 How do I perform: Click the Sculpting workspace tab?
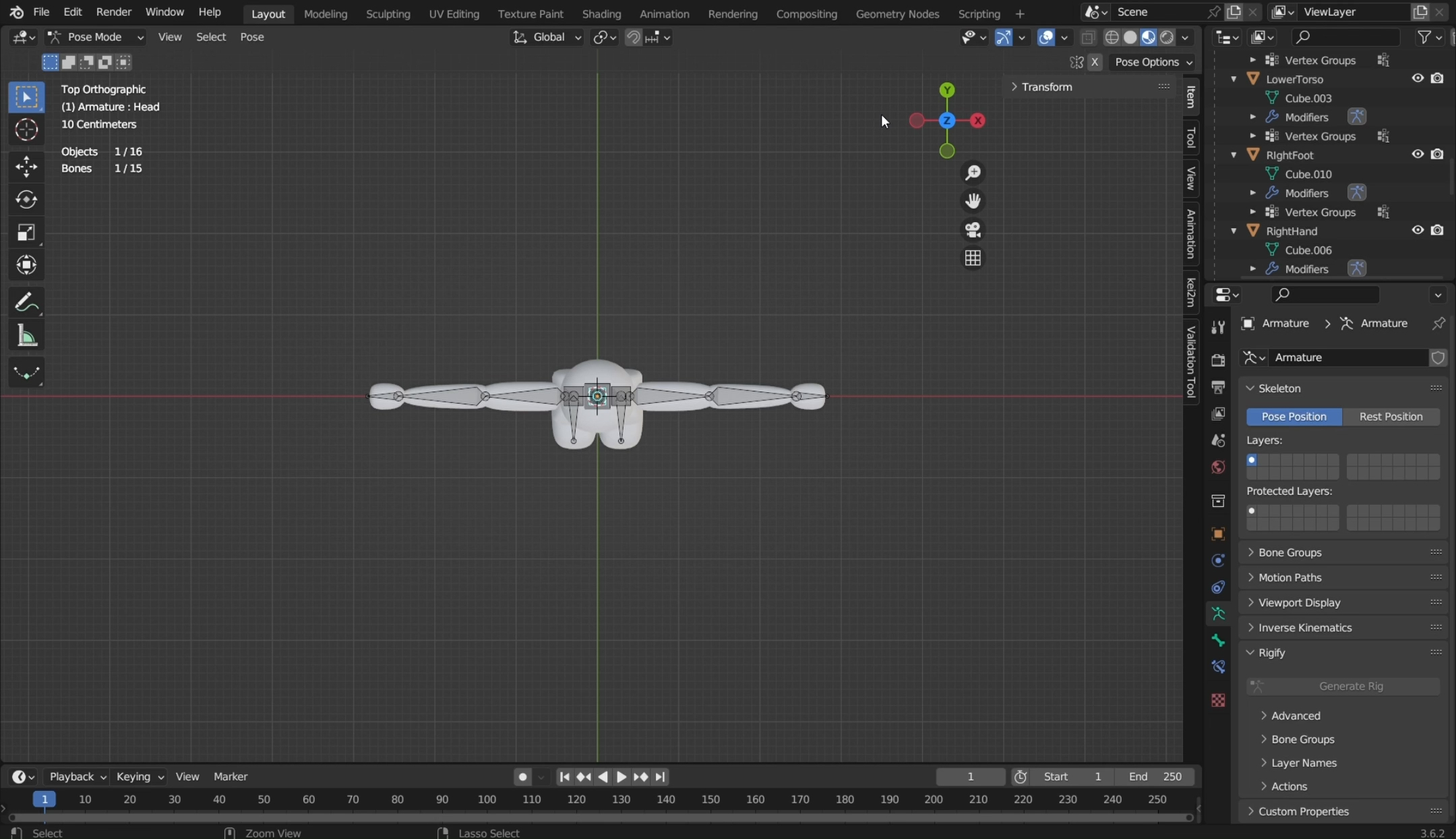coord(388,13)
